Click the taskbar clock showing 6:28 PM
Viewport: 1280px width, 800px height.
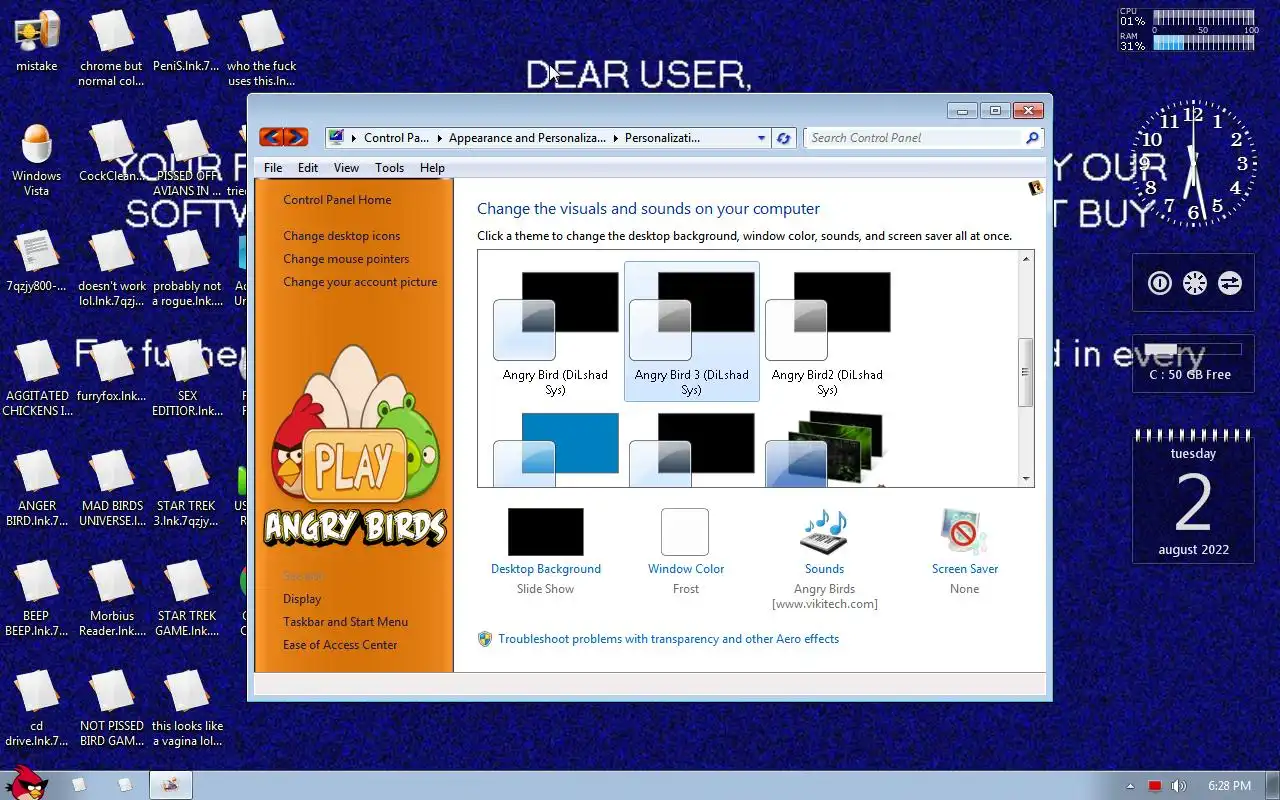(1229, 786)
